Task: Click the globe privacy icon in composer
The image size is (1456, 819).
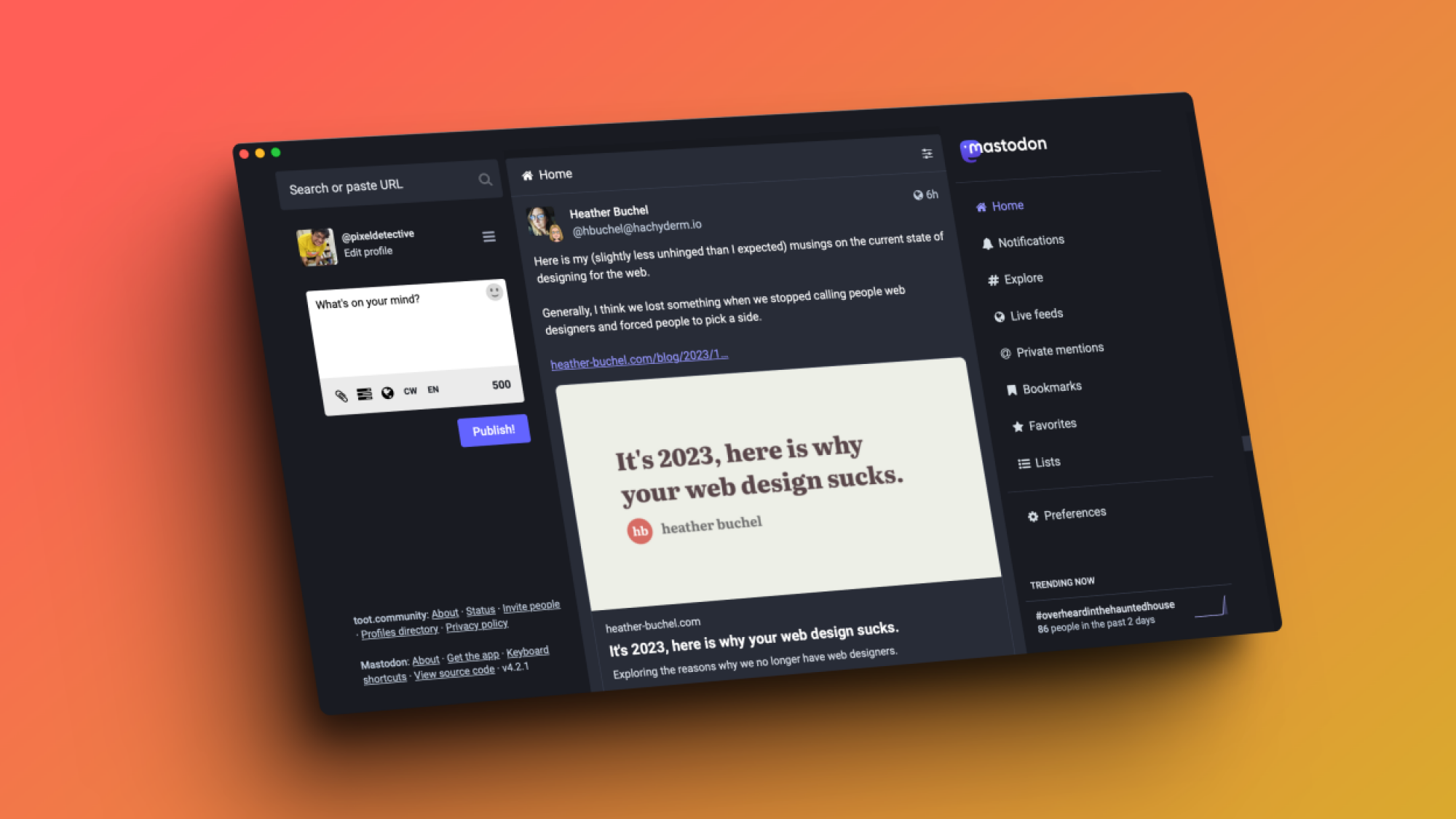Action: [387, 392]
